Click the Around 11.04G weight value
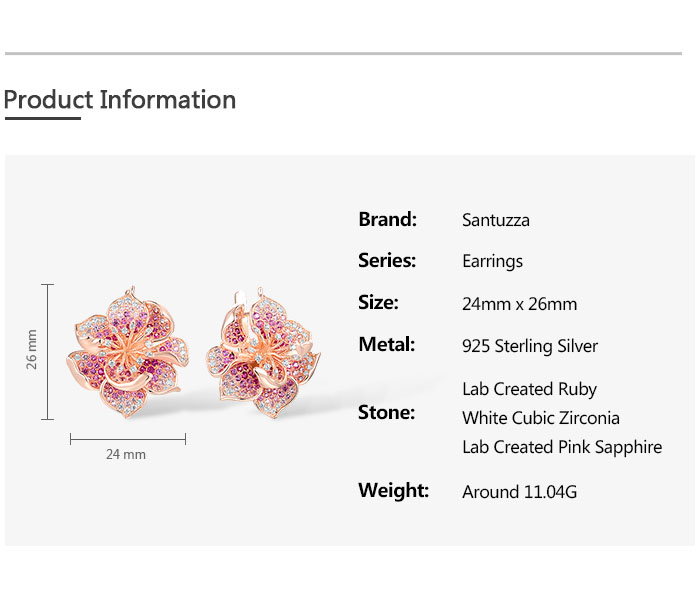 pyautogui.click(x=519, y=492)
